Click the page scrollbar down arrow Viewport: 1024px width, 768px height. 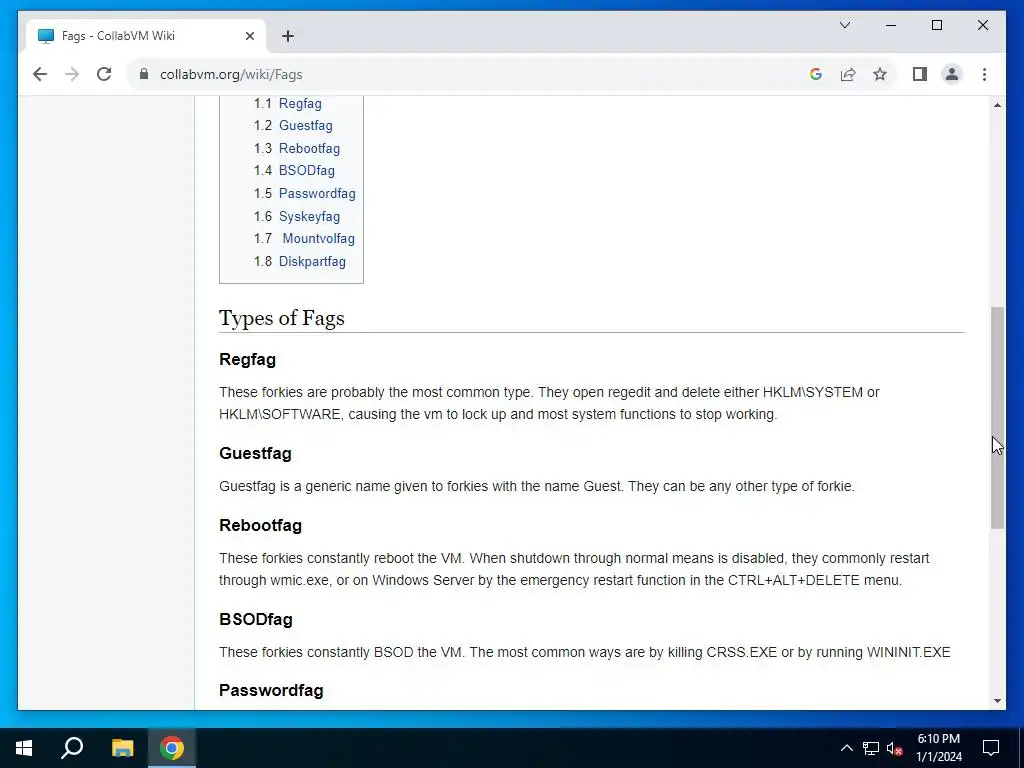997,701
